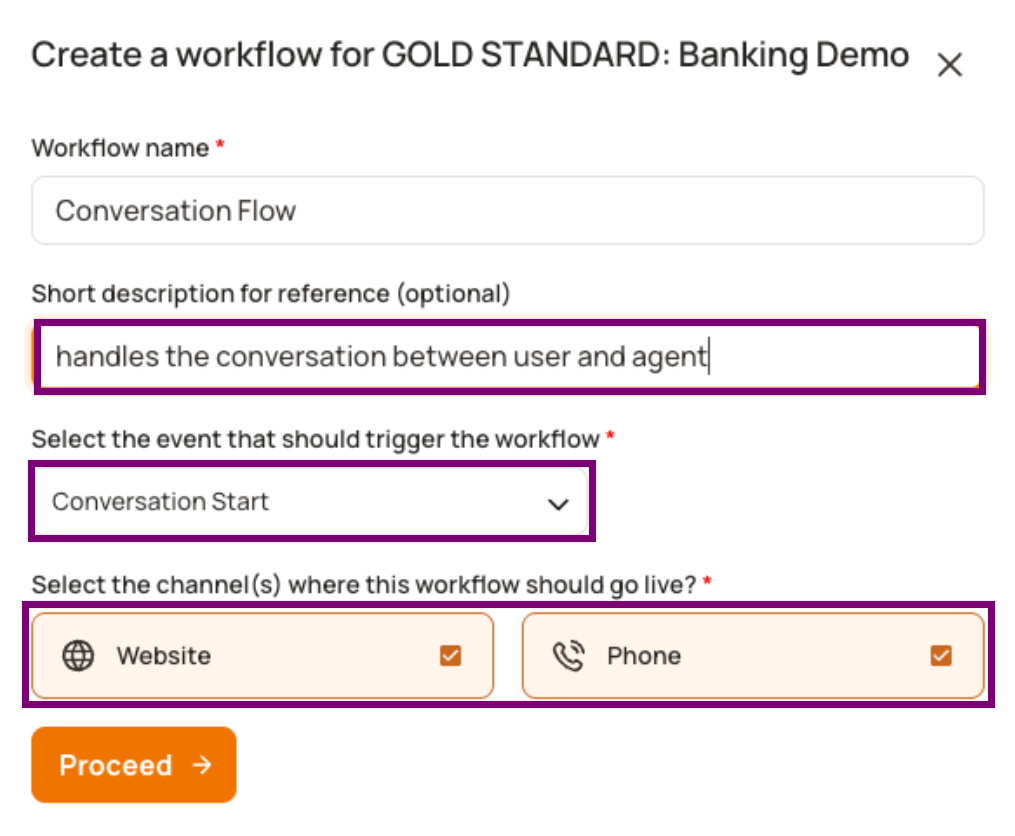Open the Conversation Start dropdown
Viewport: 1015px width, 836px height.
(x=311, y=502)
